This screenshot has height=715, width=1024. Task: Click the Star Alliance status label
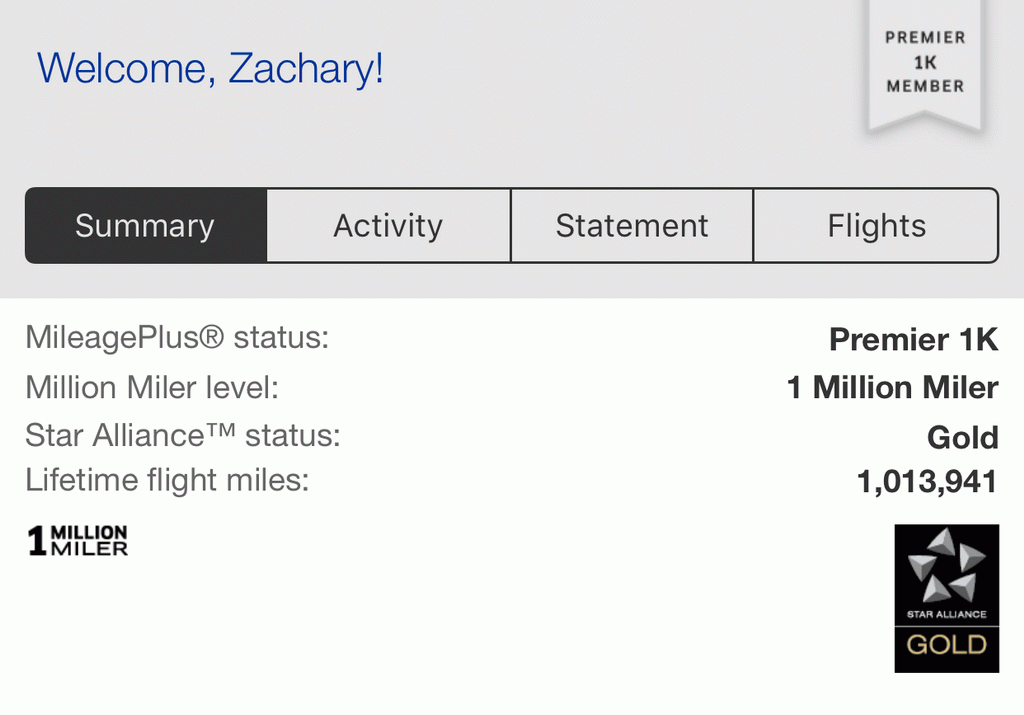click(183, 435)
